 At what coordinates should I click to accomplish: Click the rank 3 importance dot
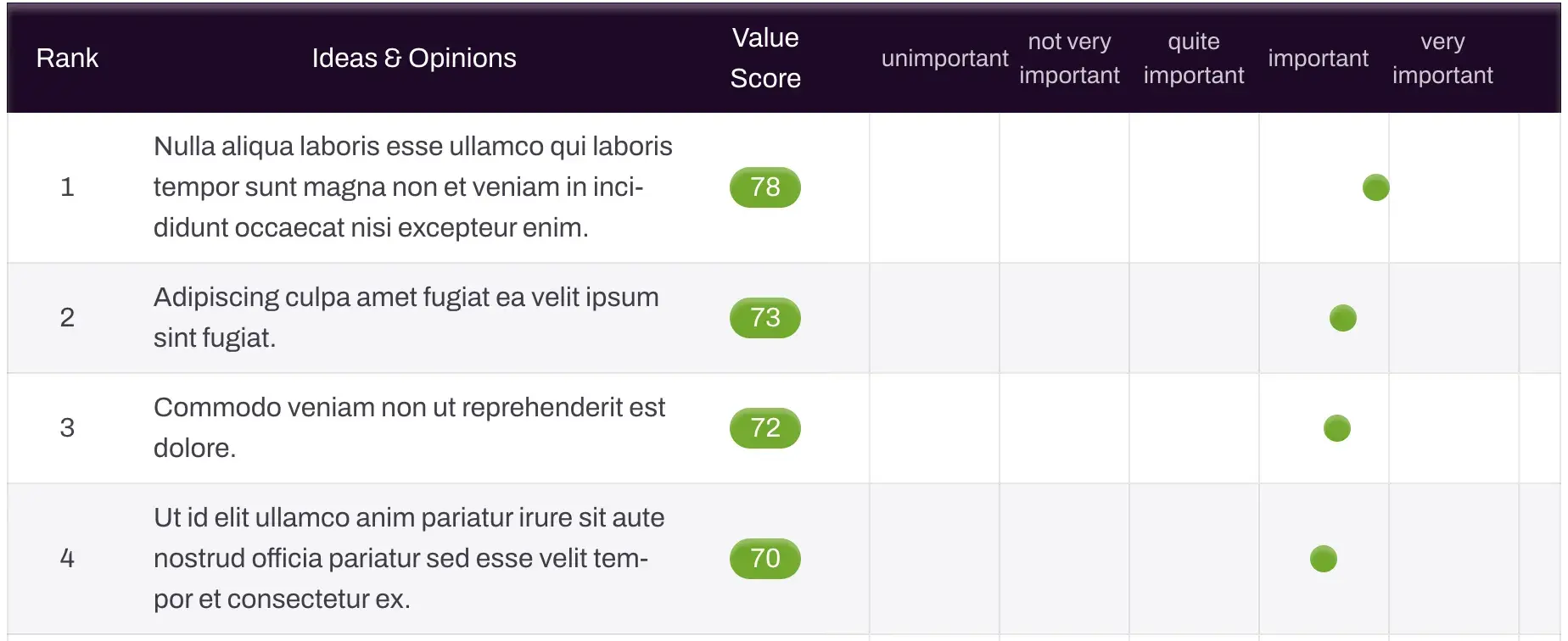[x=1336, y=428]
